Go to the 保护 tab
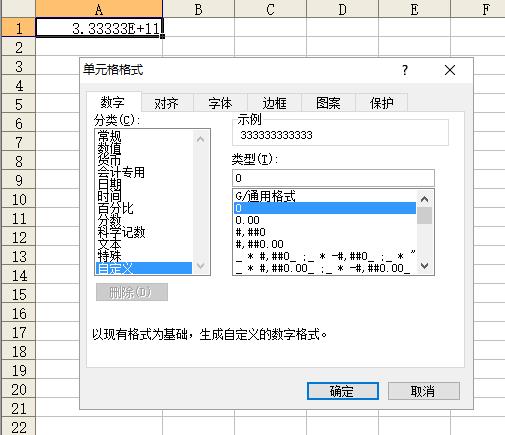This screenshot has height=435, width=505. [382, 103]
